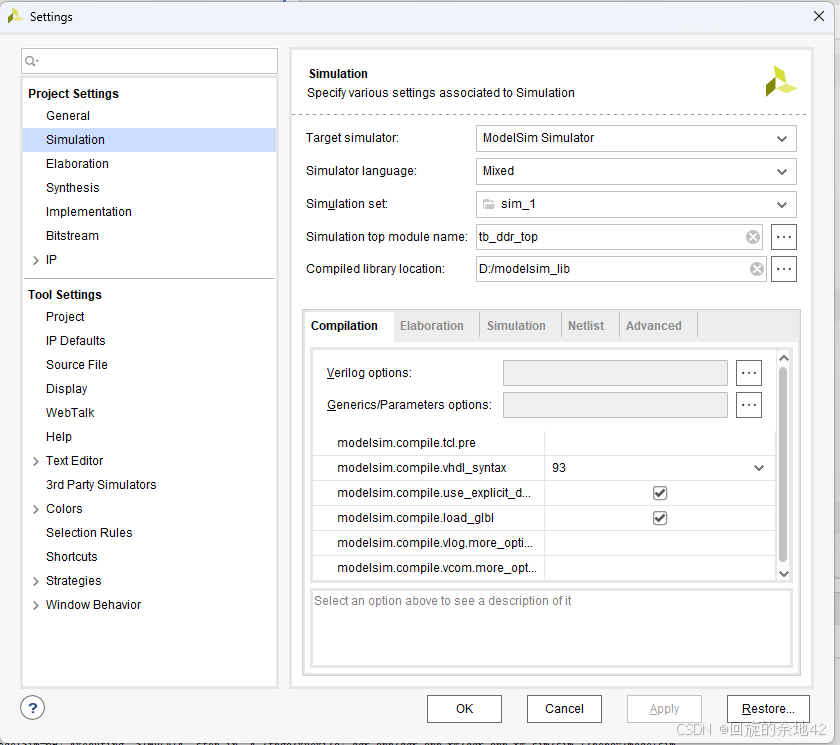Clear the compiled library location field
This screenshot has height=745, width=840.
click(756, 269)
